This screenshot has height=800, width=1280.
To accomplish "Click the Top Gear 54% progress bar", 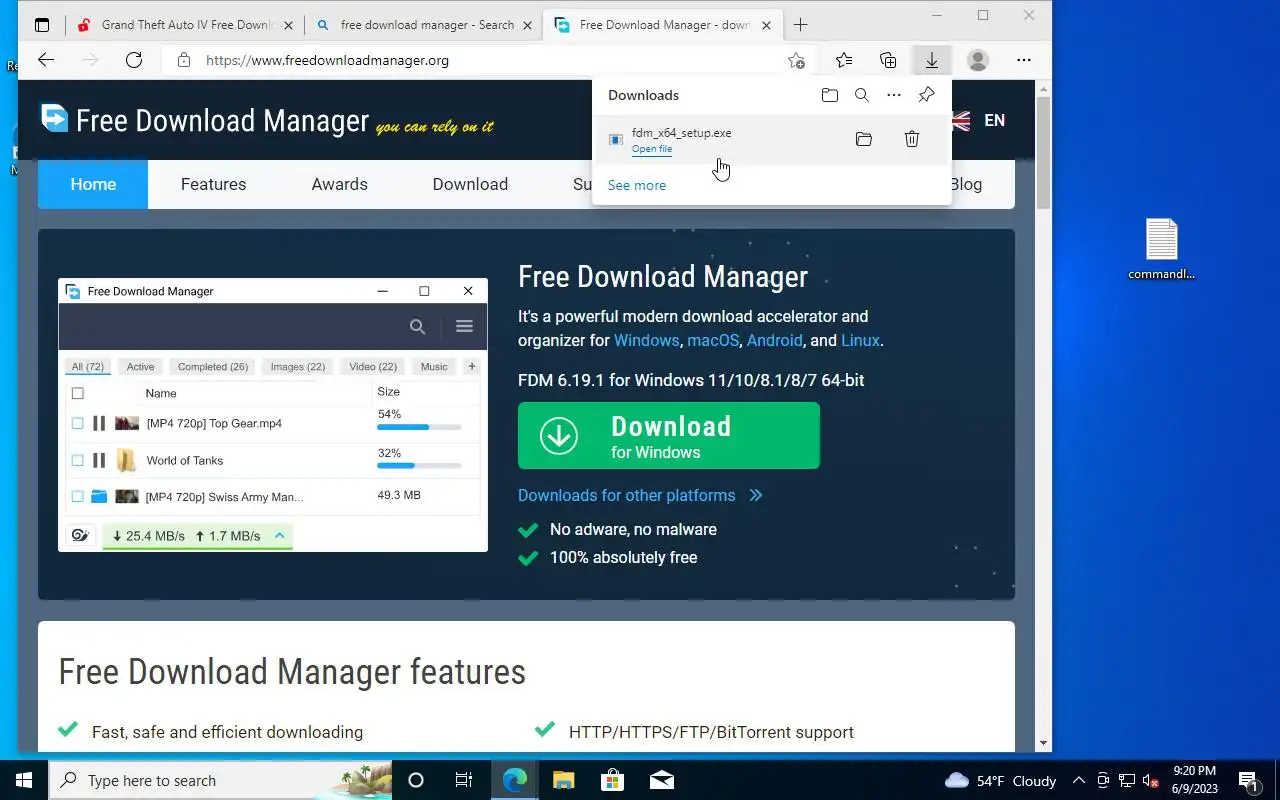I will click(x=419, y=427).
